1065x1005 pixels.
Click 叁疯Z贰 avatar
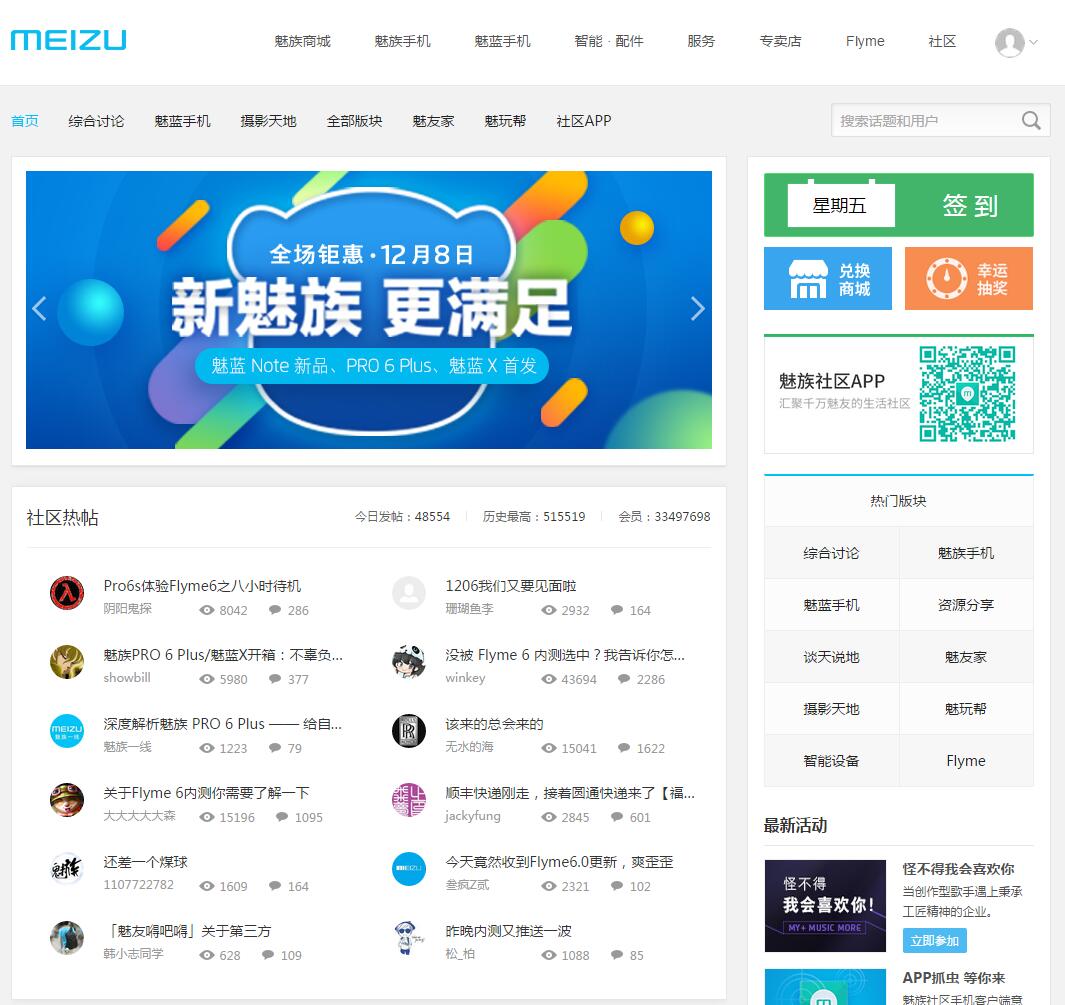pyautogui.click(x=409, y=869)
